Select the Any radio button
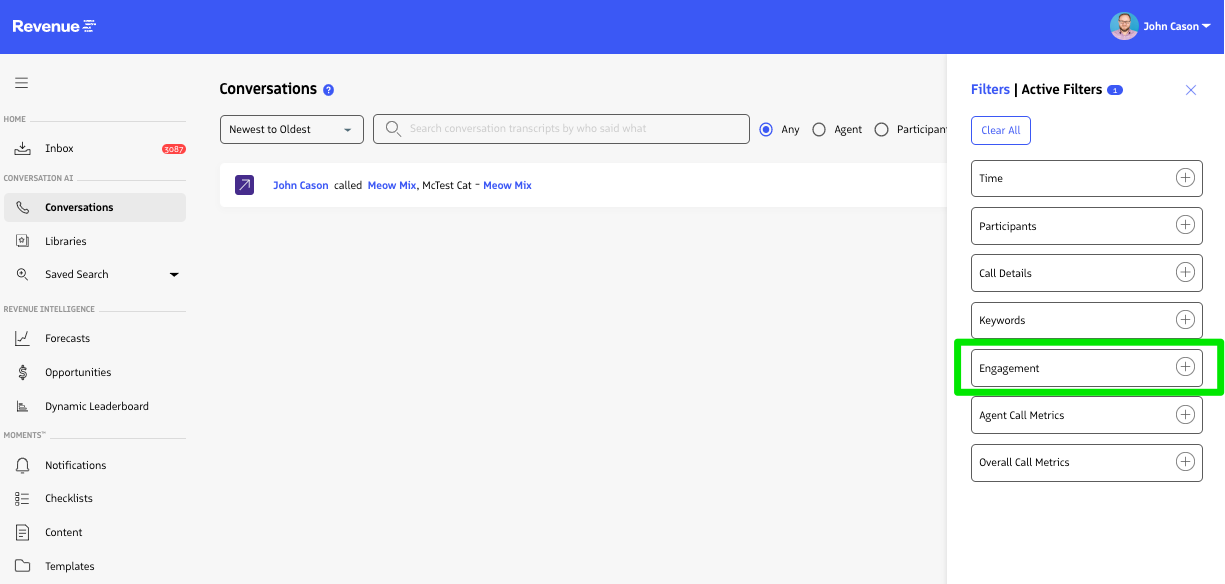 tap(767, 129)
